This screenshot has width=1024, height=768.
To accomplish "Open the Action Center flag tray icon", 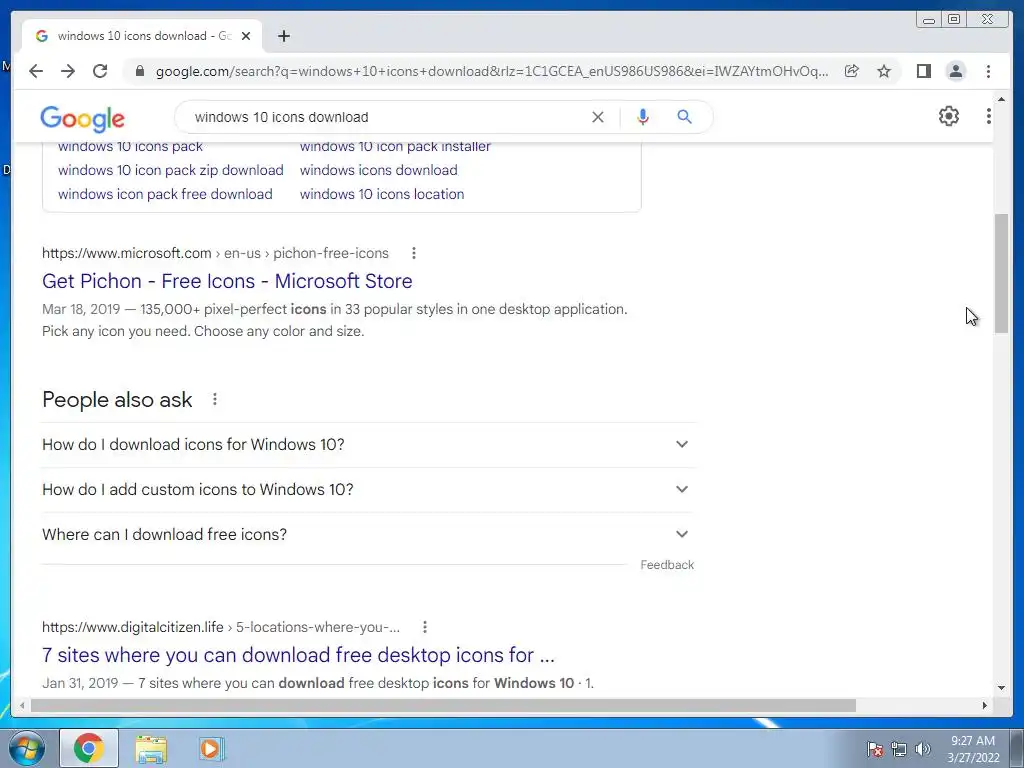I will click(x=875, y=749).
